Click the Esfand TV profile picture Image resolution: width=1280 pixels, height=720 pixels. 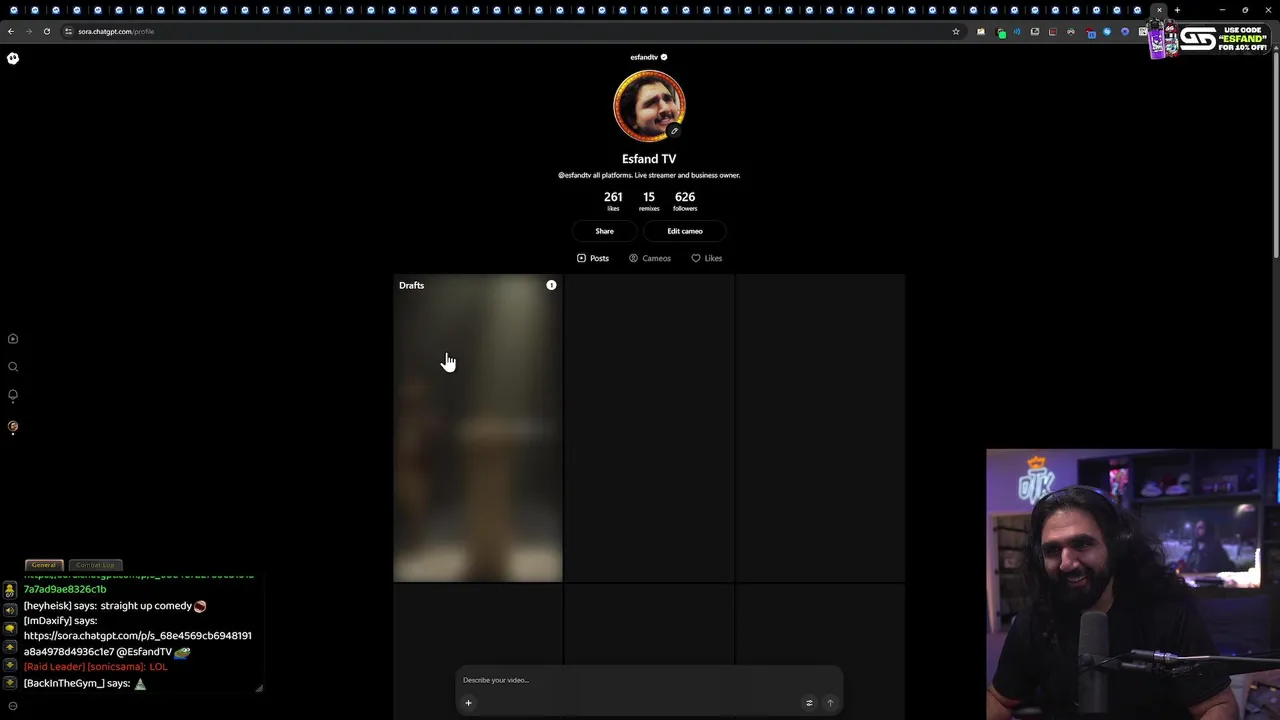point(649,106)
